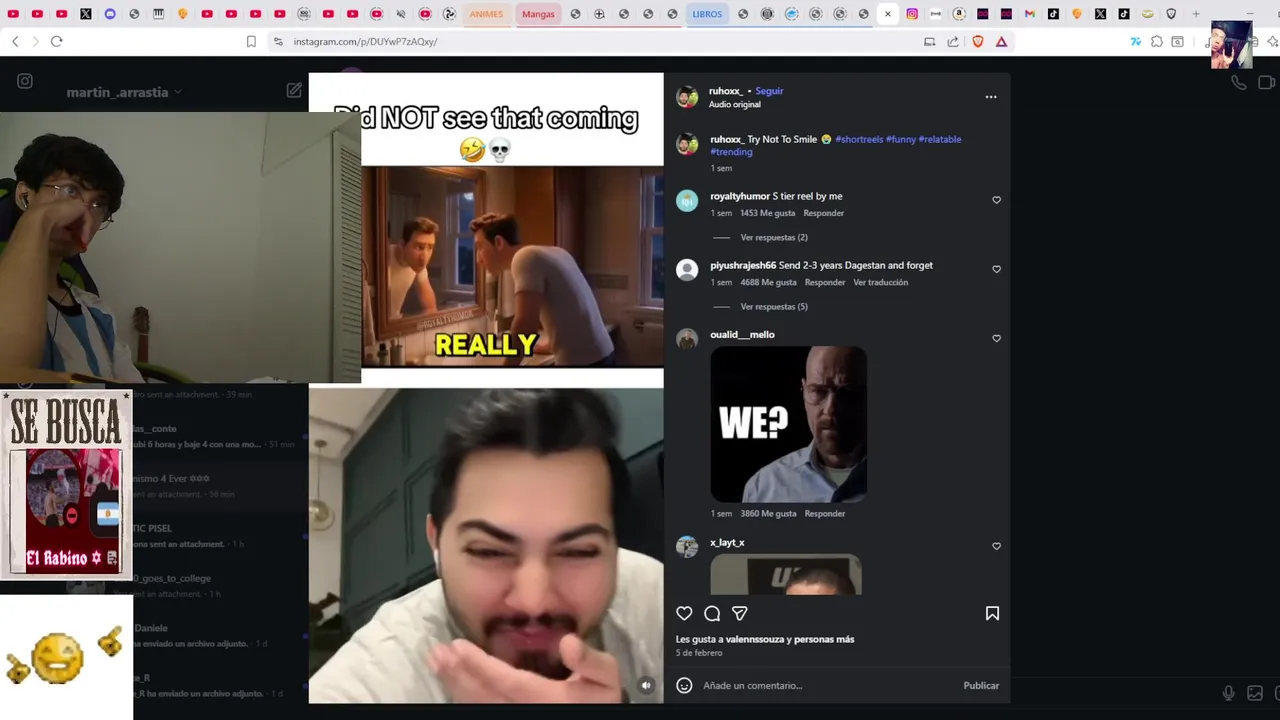Click royaltyhumor commenter avatar
The image size is (1280, 720).
(687, 201)
